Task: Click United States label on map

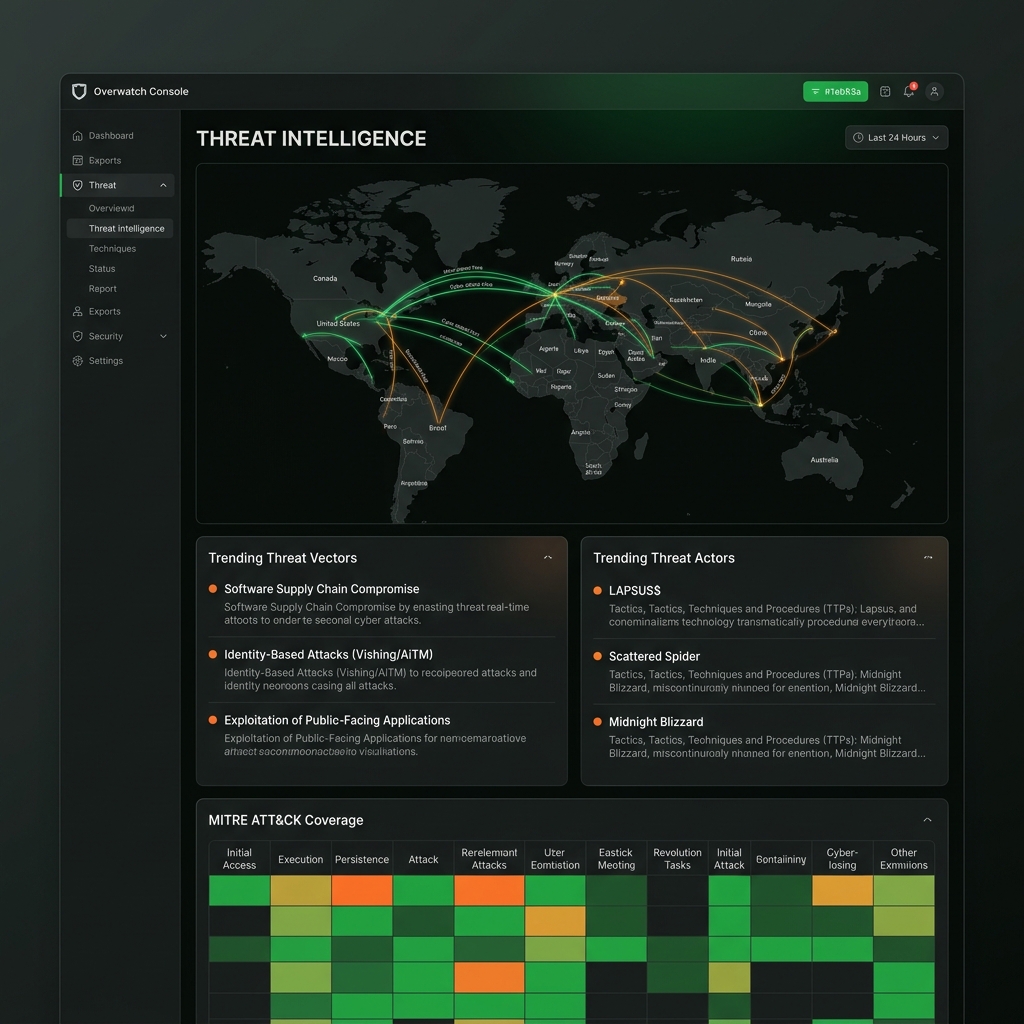Action: coord(338,323)
